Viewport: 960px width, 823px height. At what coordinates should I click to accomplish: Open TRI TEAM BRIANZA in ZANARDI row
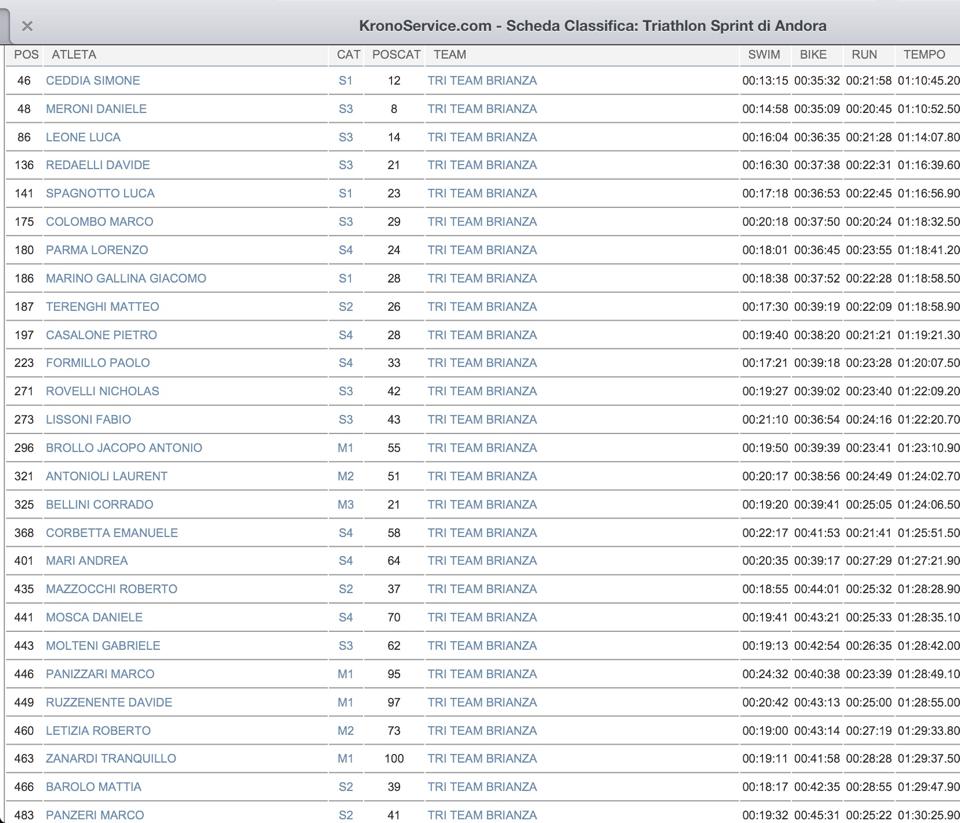point(482,759)
